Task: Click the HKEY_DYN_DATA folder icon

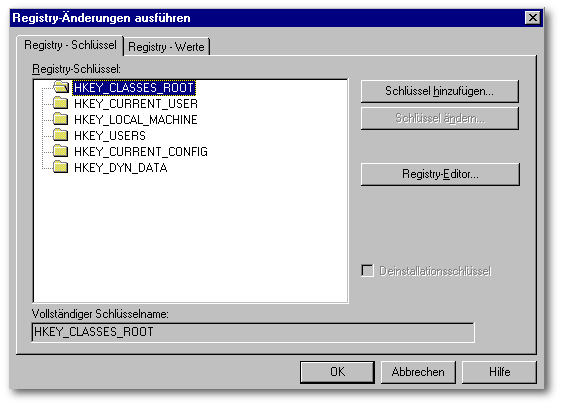Action: pyautogui.click(x=61, y=167)
